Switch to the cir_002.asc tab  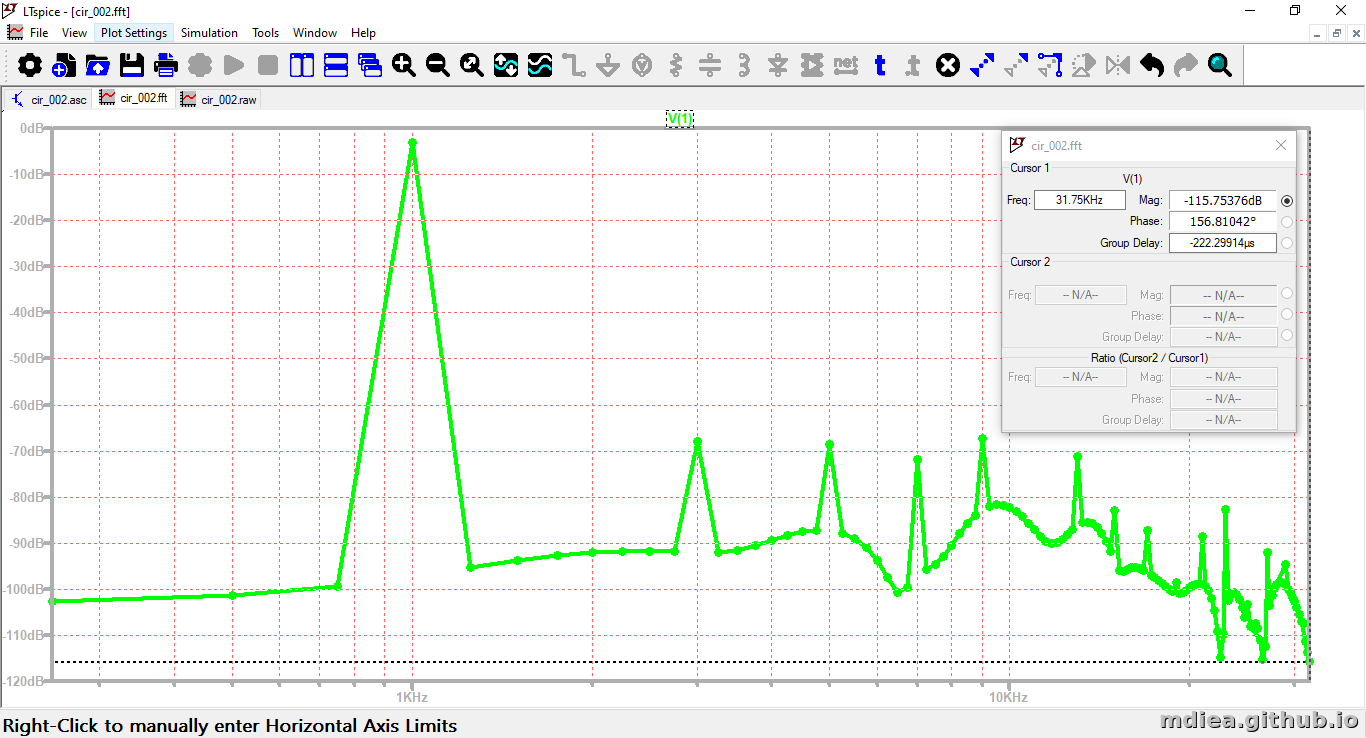[x=49, y=99]
